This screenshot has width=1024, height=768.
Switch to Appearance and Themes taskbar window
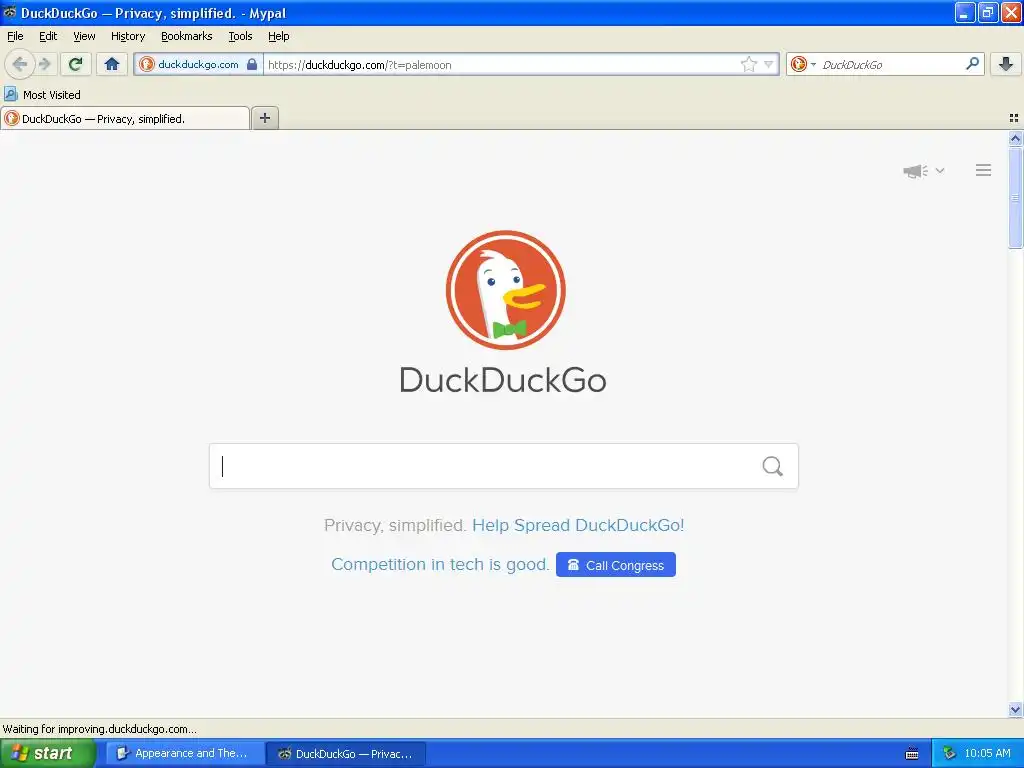point(185,753)
